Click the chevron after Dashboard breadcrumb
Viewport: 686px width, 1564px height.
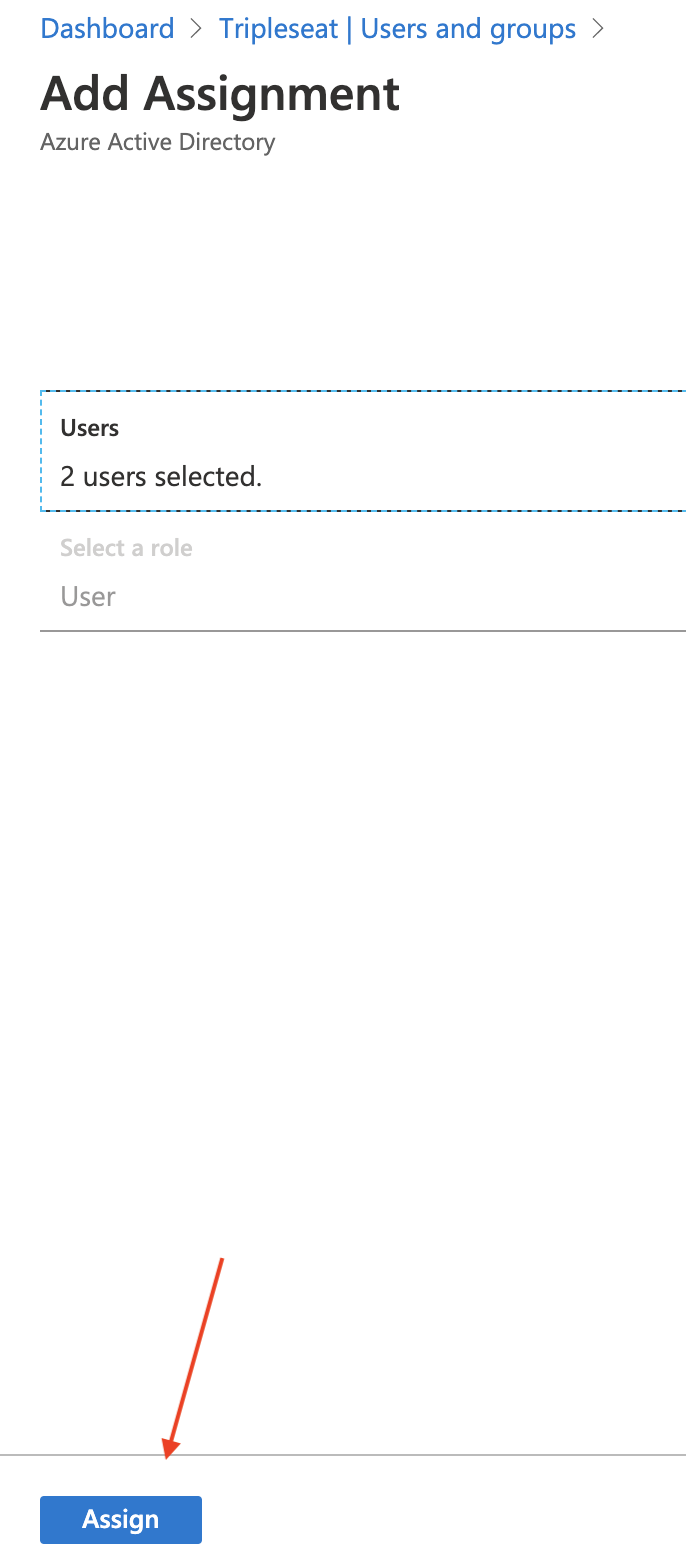(197, 30)
